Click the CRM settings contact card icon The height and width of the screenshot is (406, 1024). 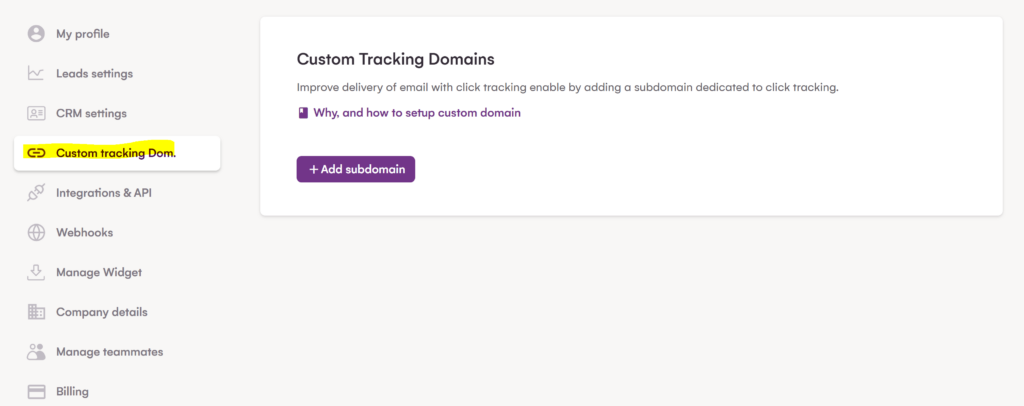[37, 113]
